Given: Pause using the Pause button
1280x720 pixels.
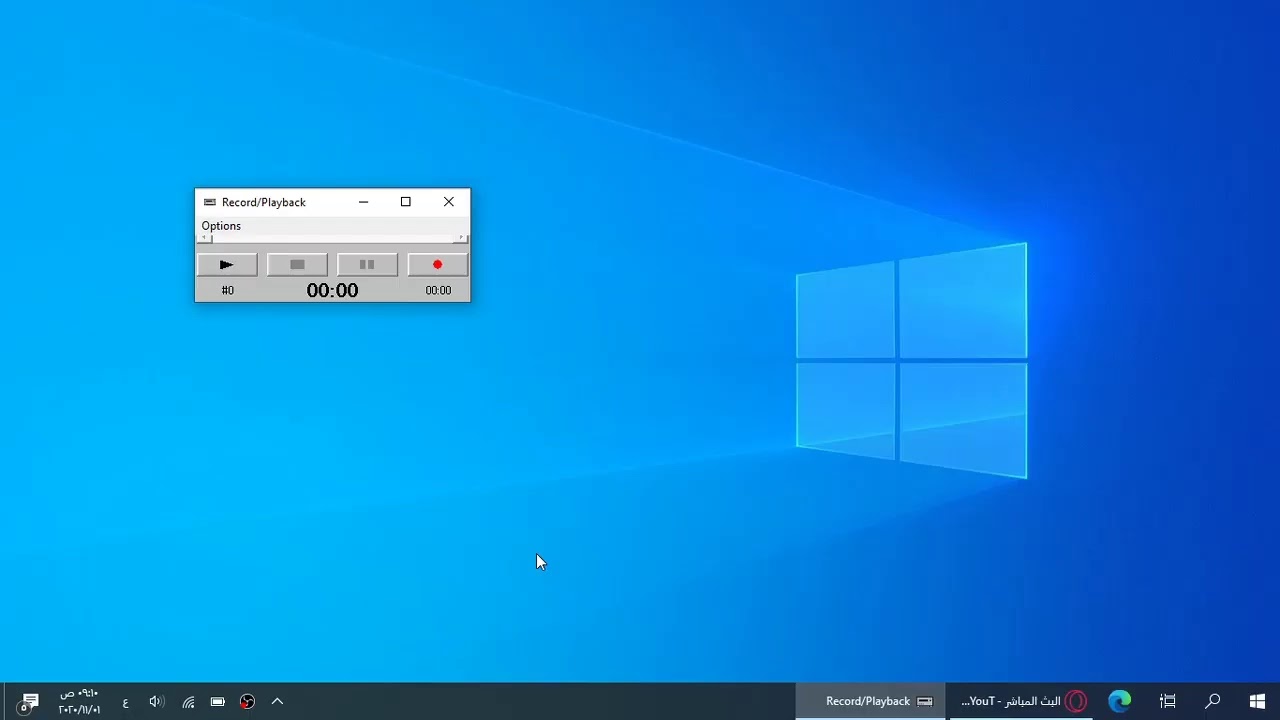Looking at the screenshot, I should coord(367,265).
